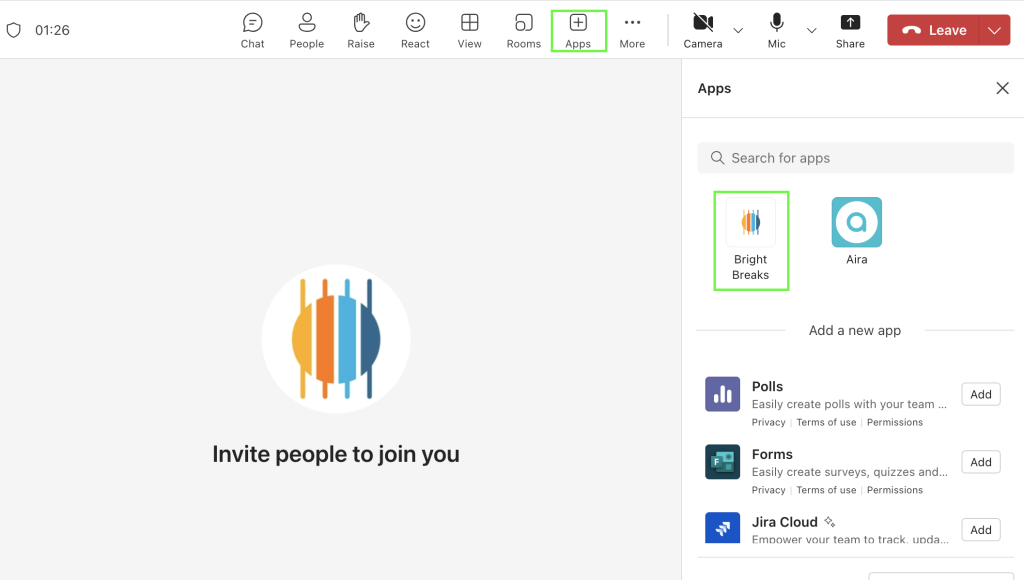Click the Share screen icon
Image resolution: width=1024 pixels, height=580 pixels.
click(850, 30)
